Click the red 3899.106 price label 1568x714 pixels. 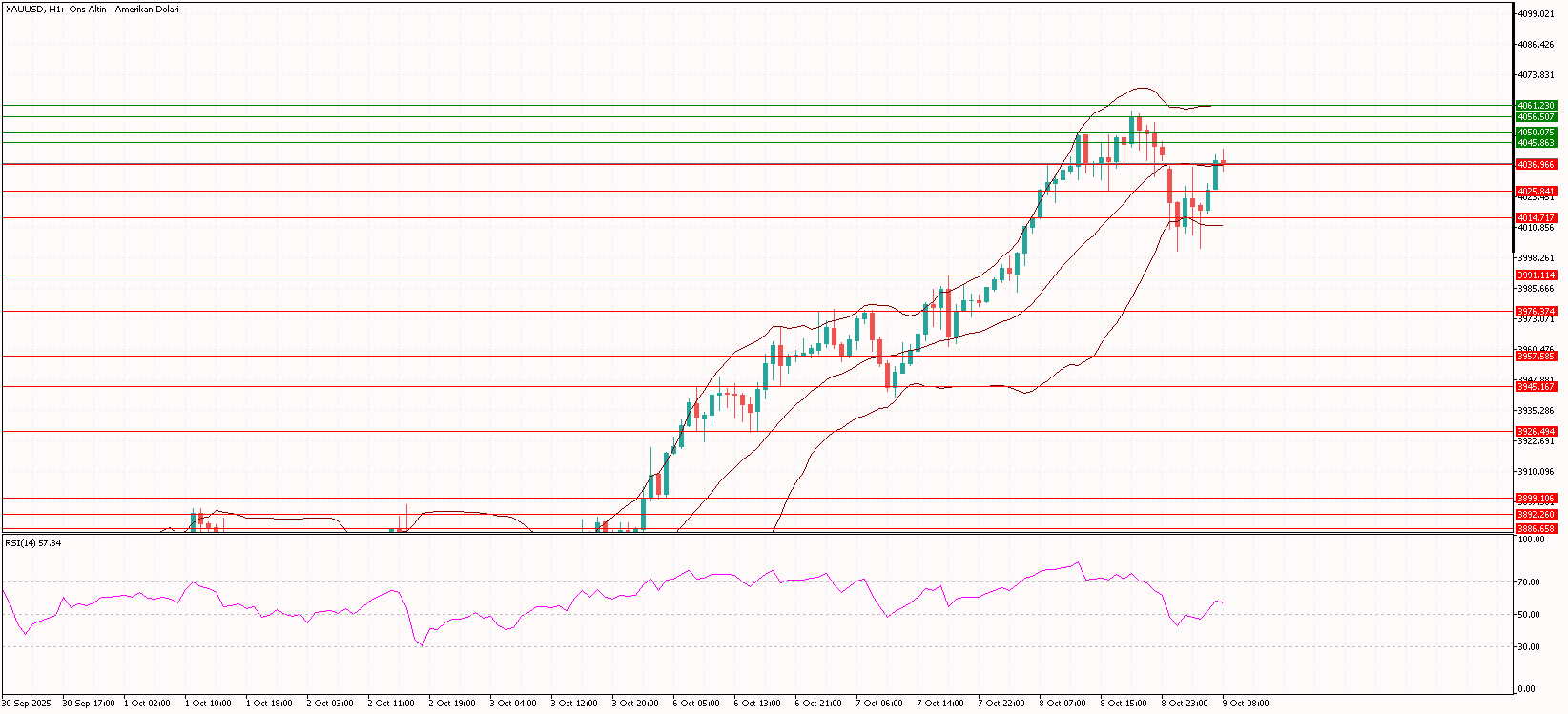point(1536,498)
